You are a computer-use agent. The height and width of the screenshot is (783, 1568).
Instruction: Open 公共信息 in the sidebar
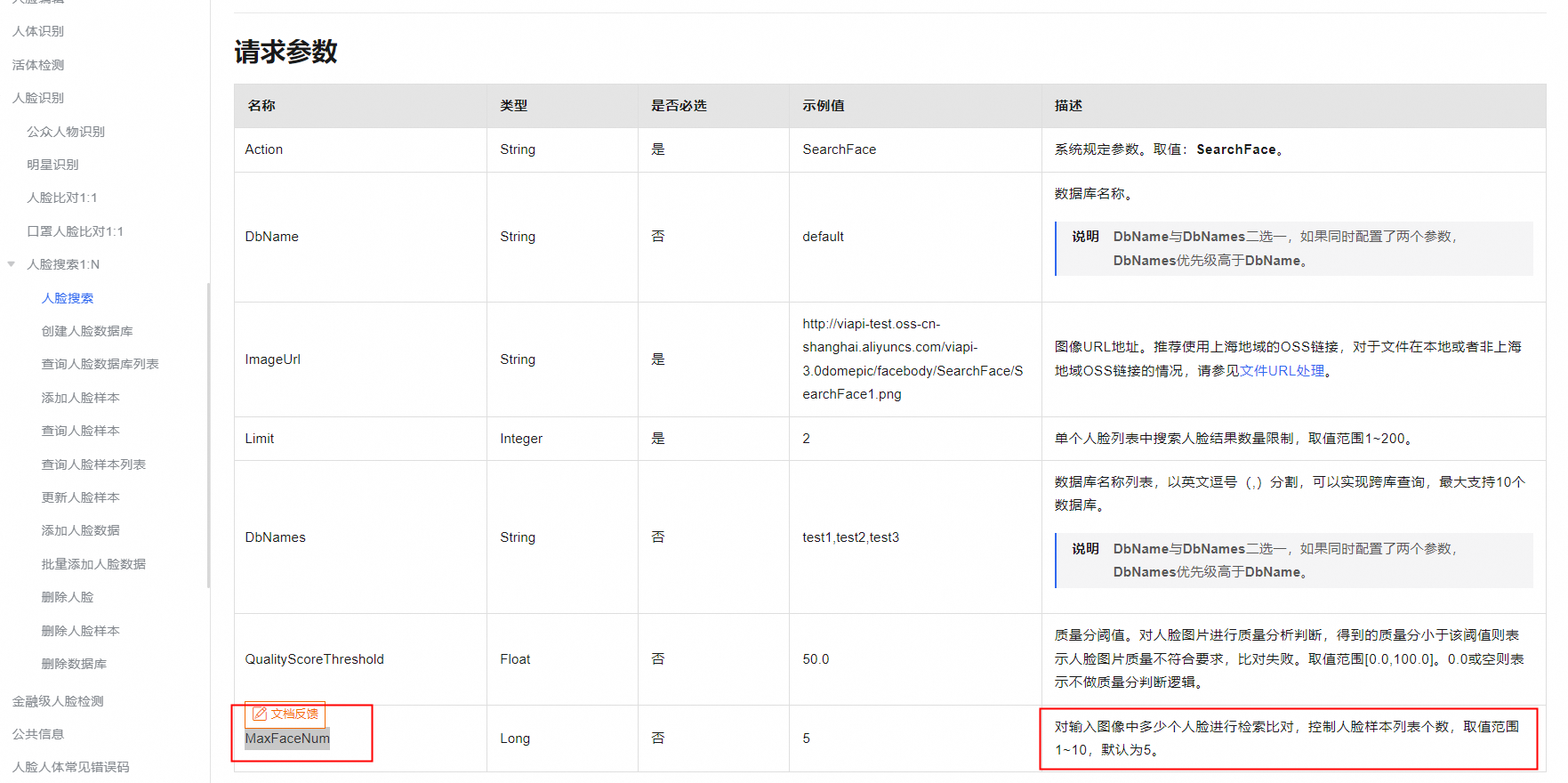tap(38, 734)
